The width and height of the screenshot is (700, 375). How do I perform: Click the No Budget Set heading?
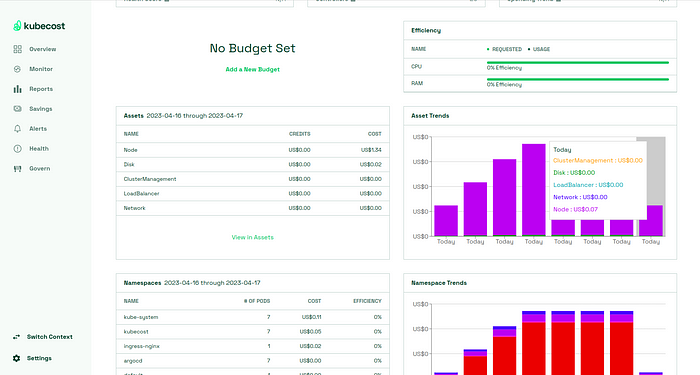tap(253, 48)
